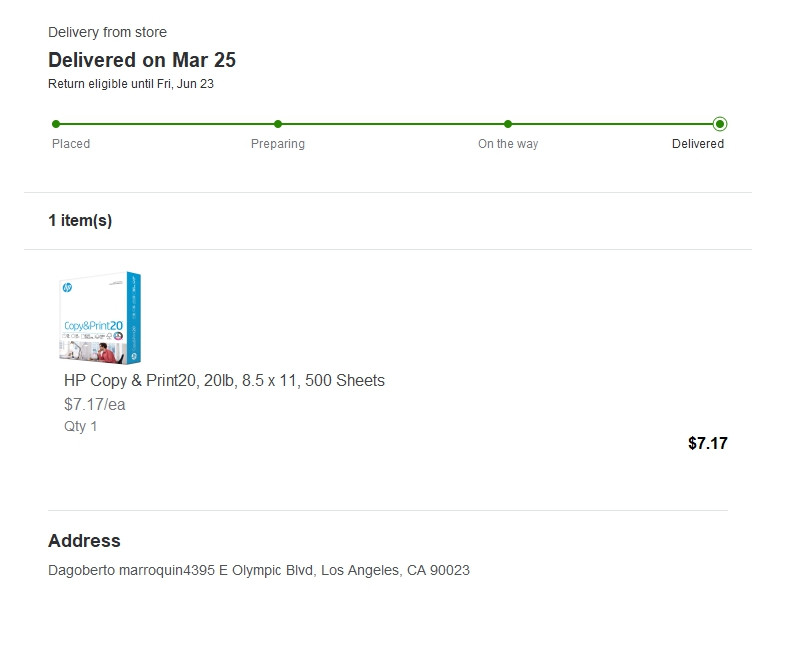The height and width of the screenshot is (646, 800).
Task: Click the bold Delivered label
Action: (698, 144)
